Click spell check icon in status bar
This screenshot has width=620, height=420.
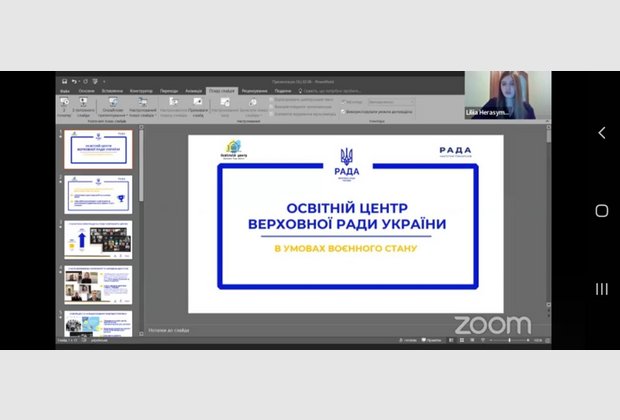click(84, 340)
